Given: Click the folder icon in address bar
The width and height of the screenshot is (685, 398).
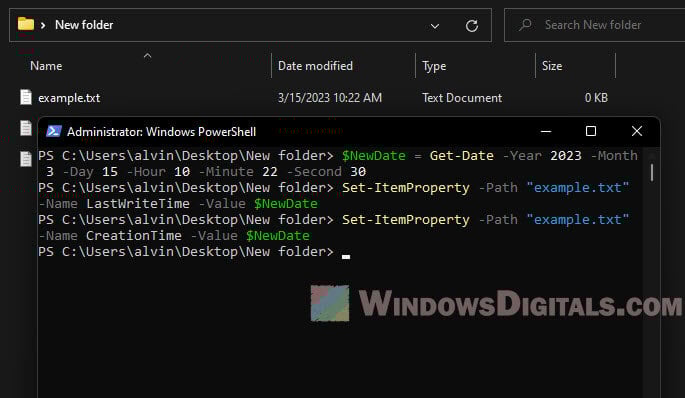Looking at the screenshot, I should tap(26, 24).
